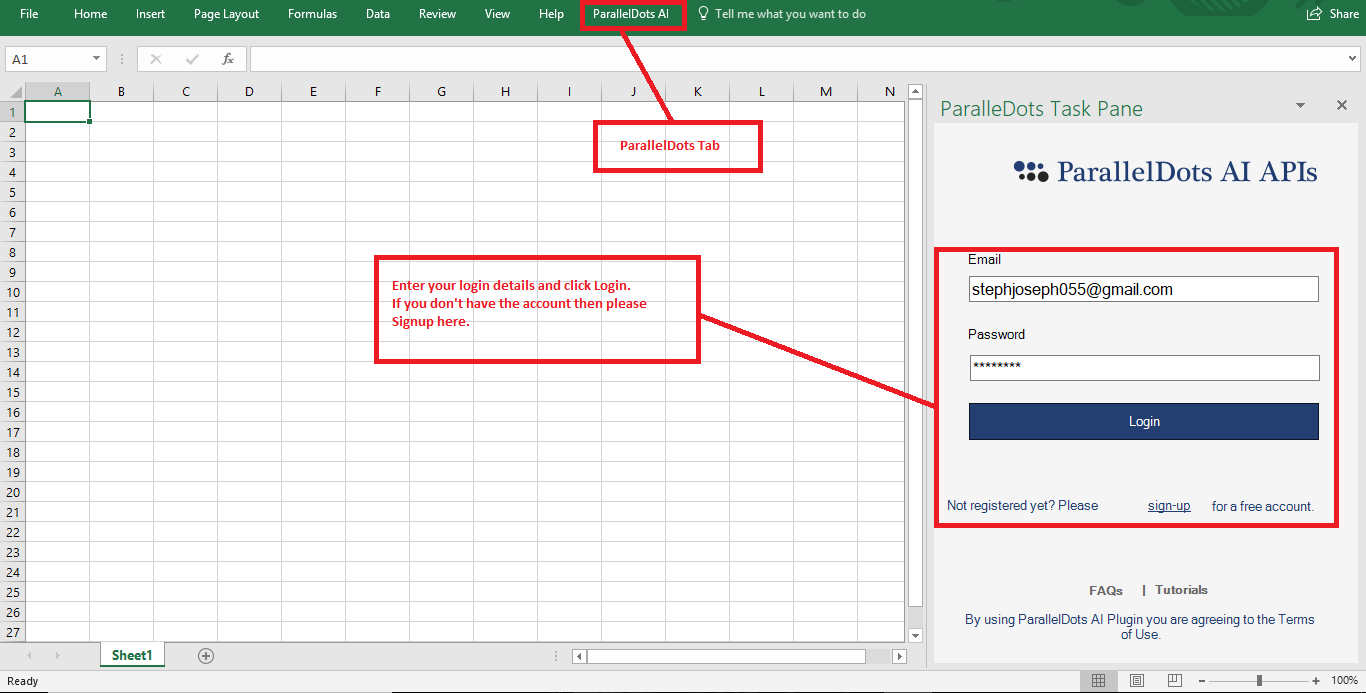Click the Login button
The width and height of the screenshot is (1366, 693).
point(1144,421)
